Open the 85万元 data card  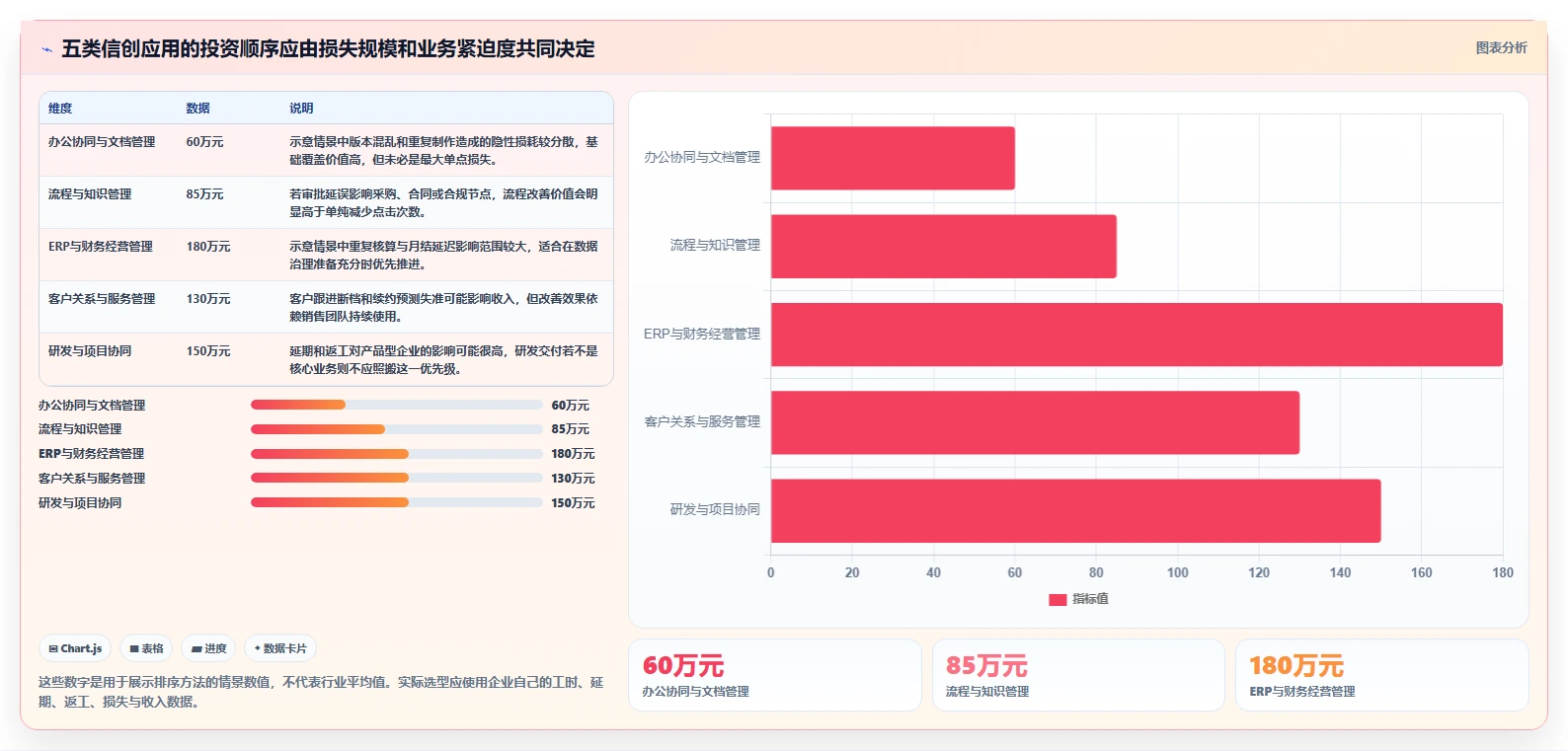[1078, 675]
